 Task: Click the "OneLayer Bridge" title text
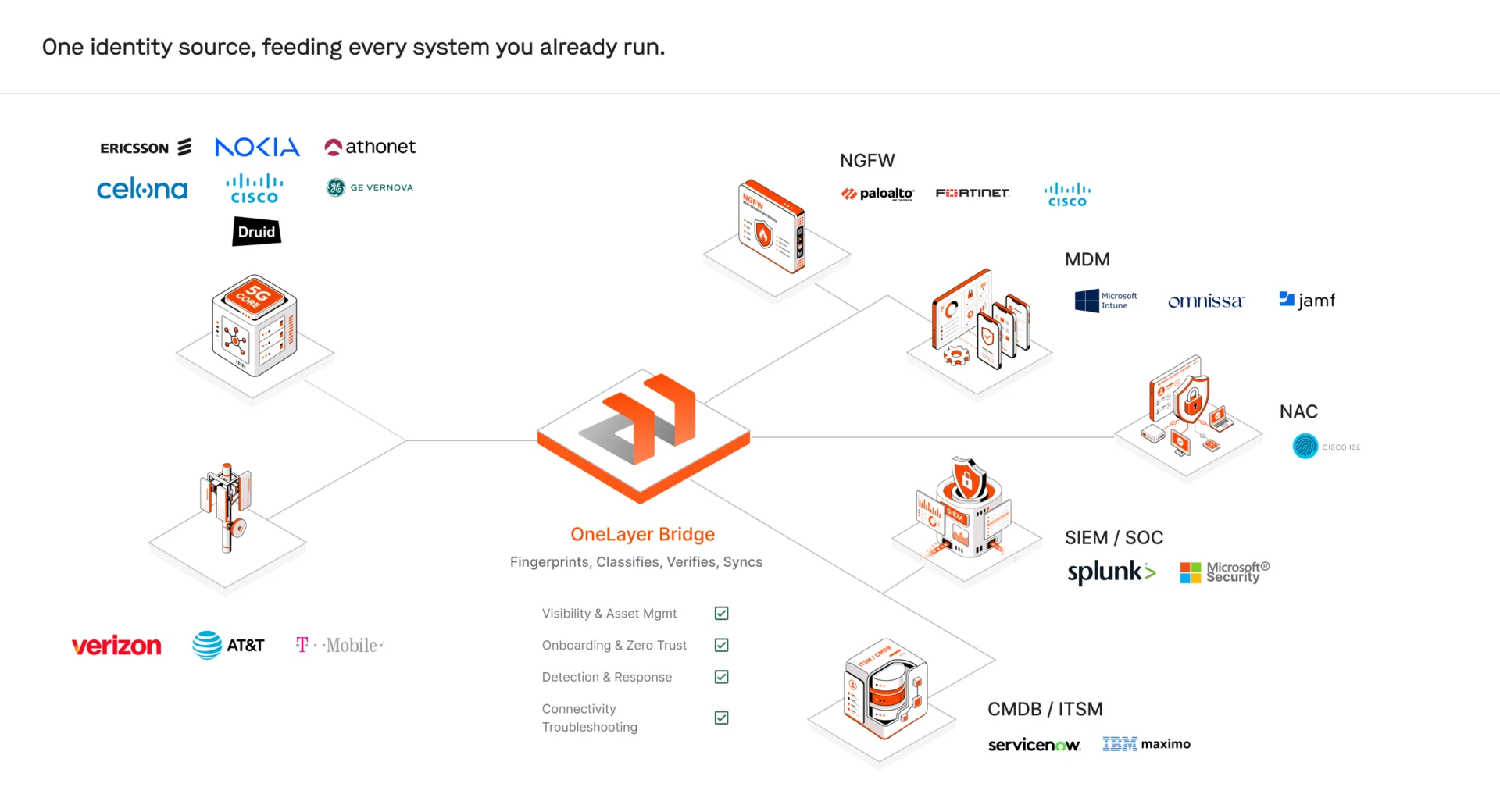click(x=643, y=535)
